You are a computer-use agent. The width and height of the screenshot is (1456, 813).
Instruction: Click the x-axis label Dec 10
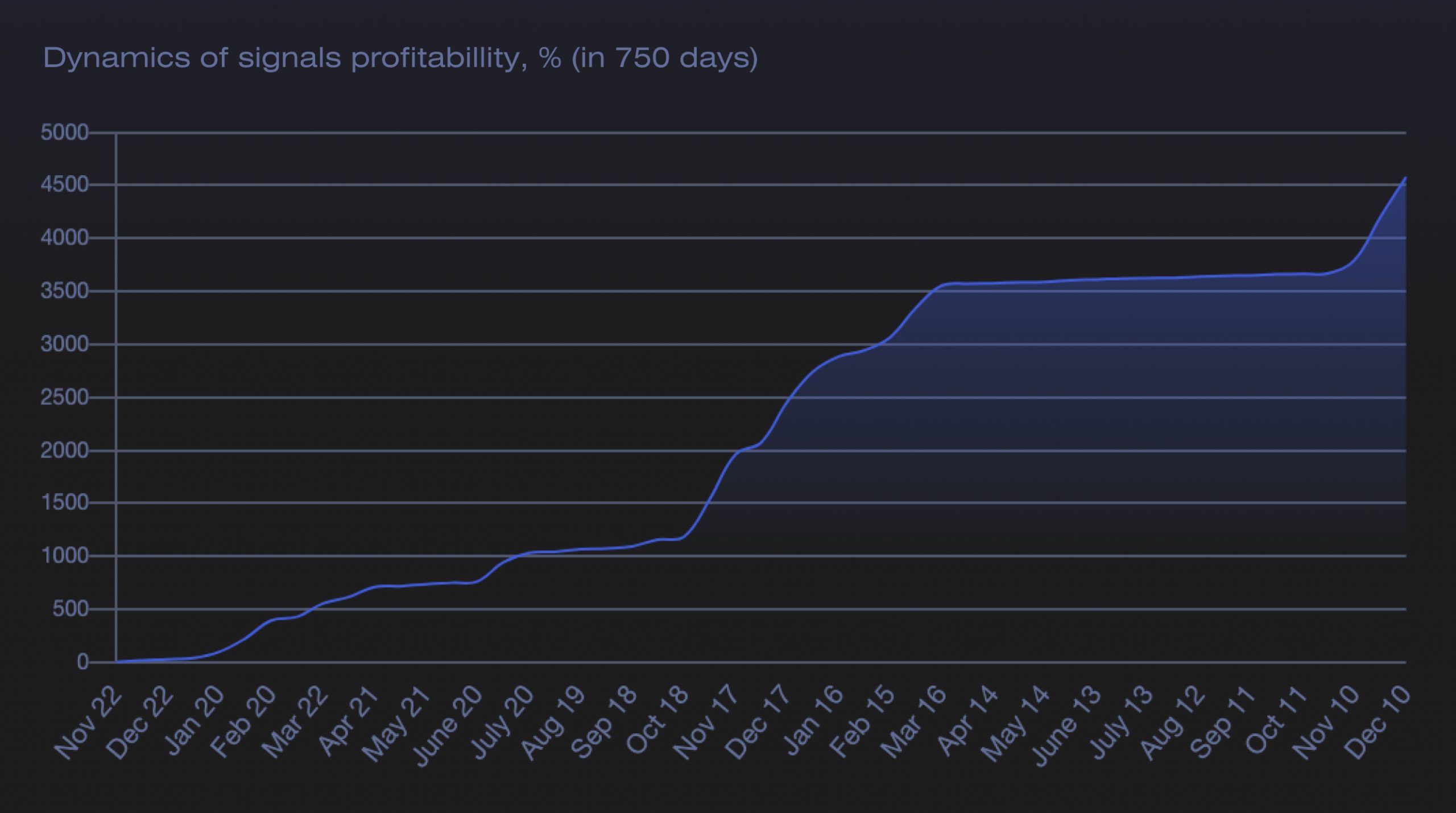click(x=1377, y=722)
